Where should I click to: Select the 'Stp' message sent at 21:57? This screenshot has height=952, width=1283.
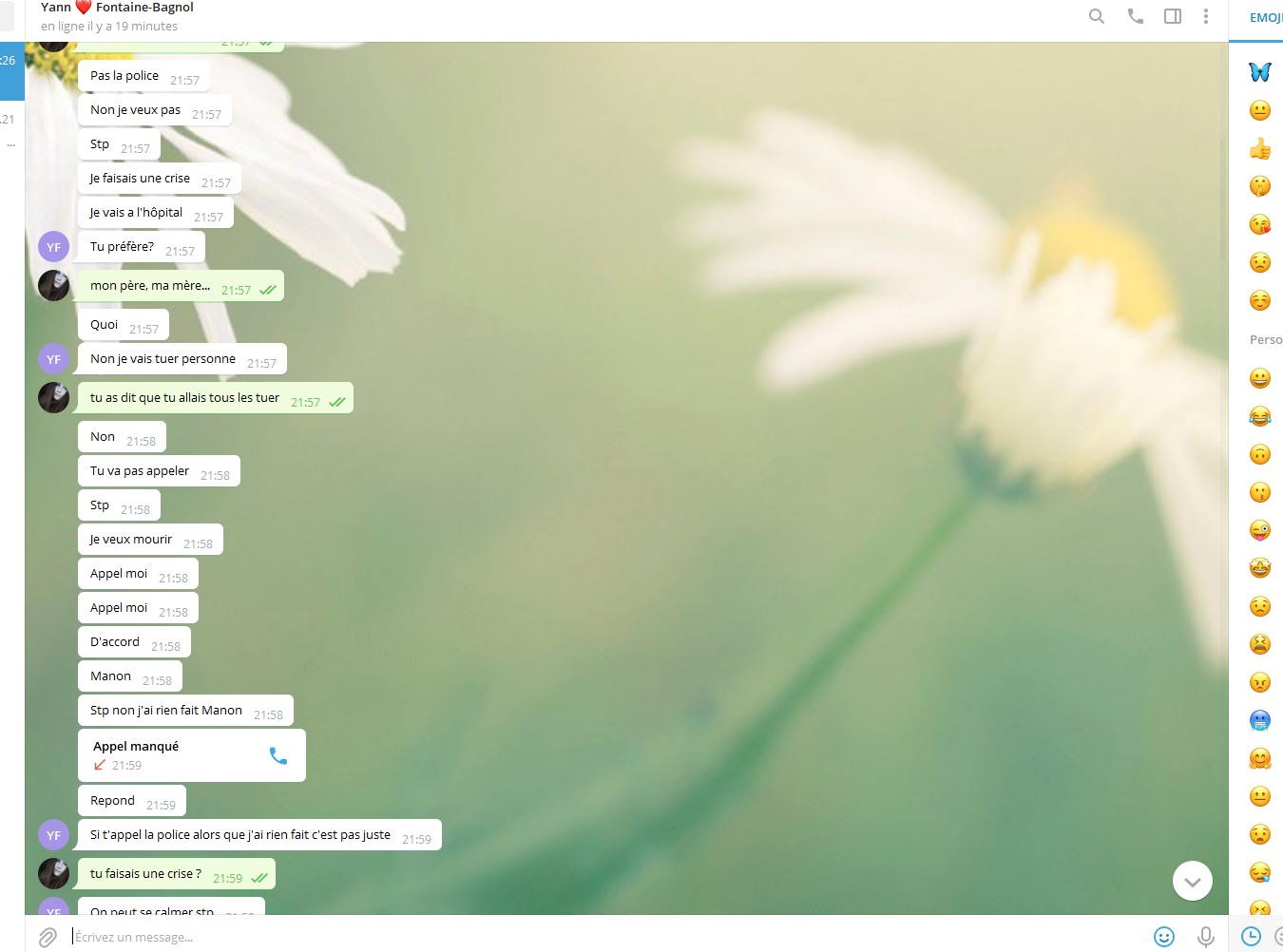click(119, 144)
